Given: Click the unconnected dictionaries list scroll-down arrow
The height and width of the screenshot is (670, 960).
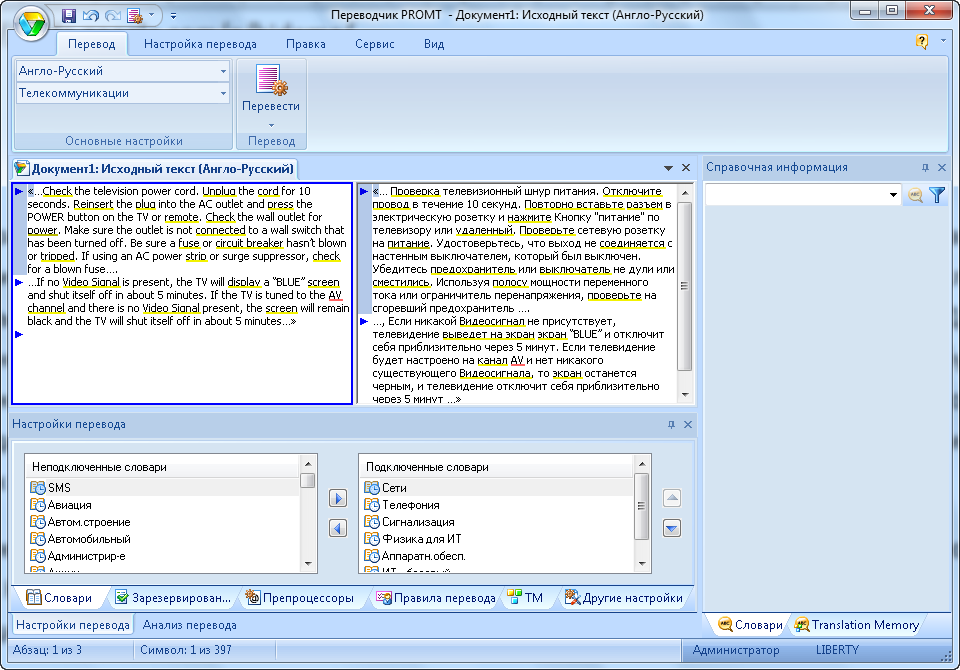Looking at the screenshot, I should pyautogui.click(x=308, y=563).
